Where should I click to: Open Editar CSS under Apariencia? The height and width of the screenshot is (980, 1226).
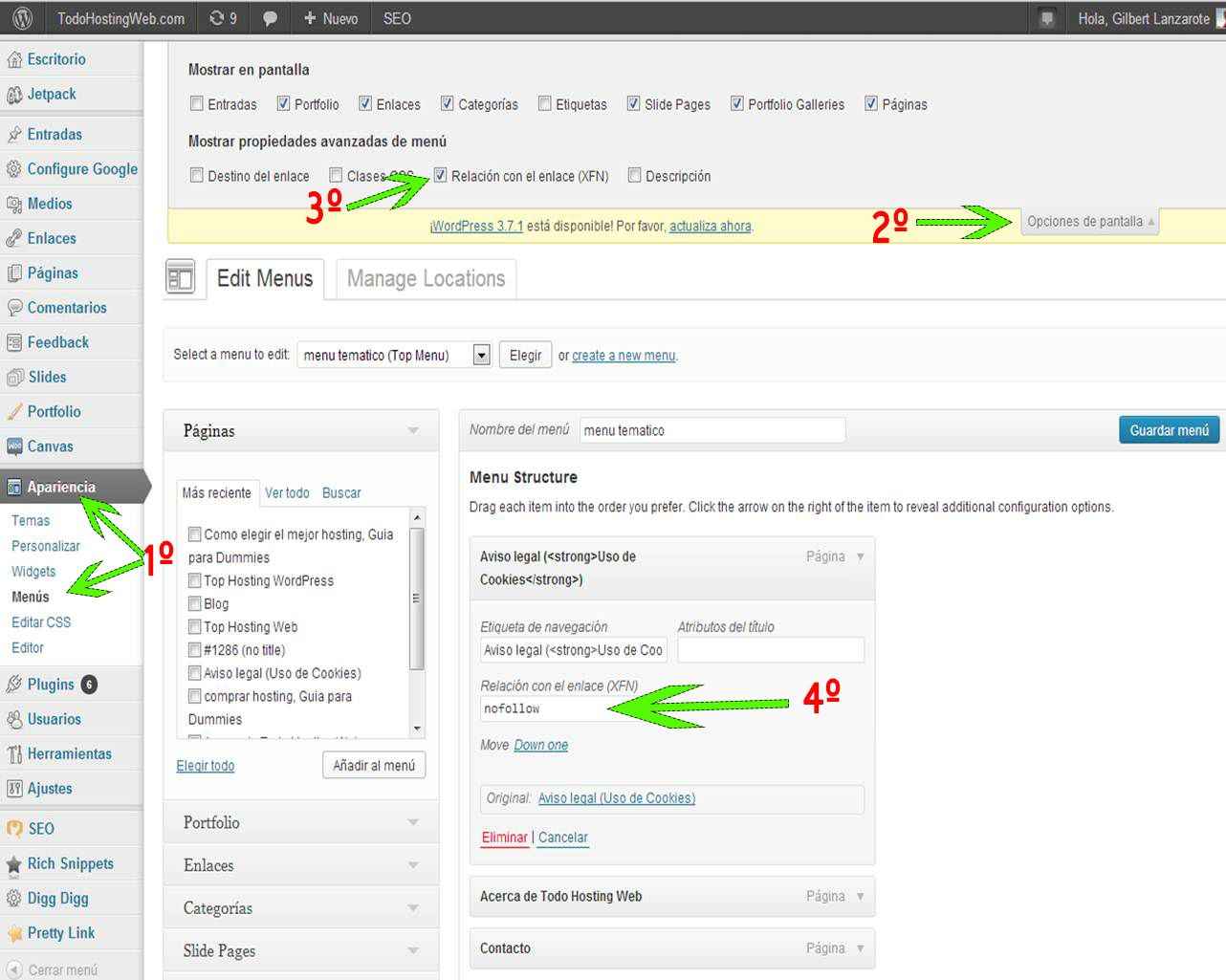[41, 622]
